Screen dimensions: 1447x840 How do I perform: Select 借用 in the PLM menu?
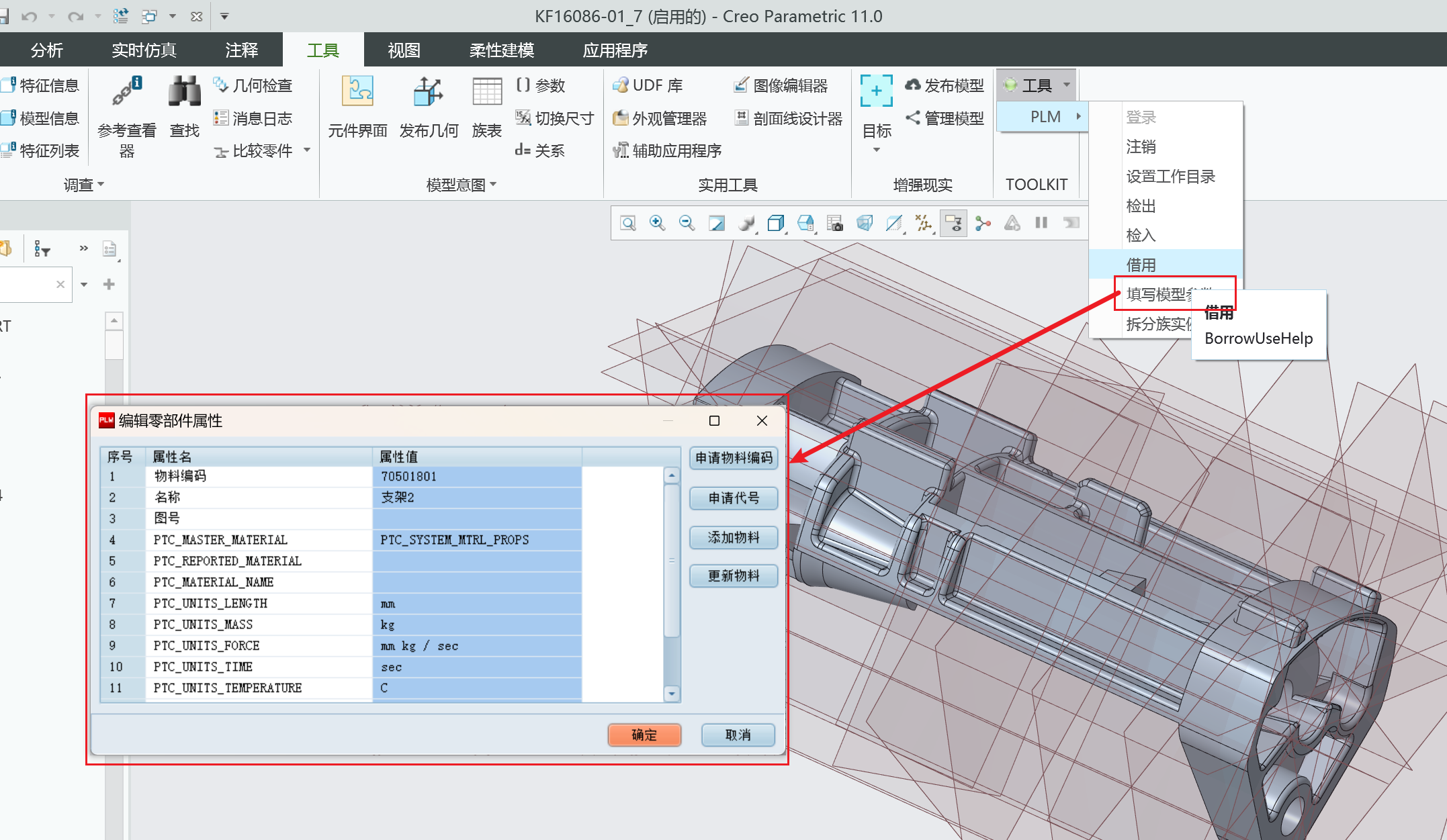(1166, 265)
